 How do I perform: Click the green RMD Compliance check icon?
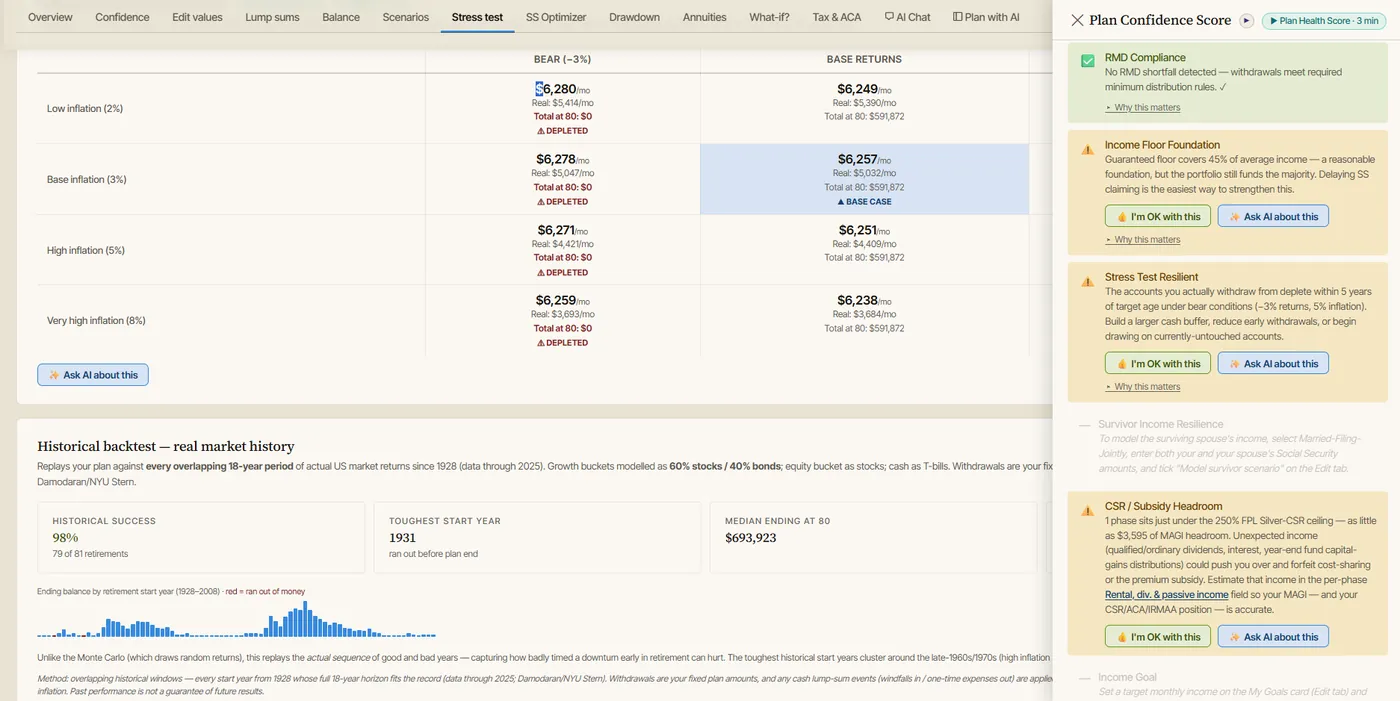(1087, 62)
